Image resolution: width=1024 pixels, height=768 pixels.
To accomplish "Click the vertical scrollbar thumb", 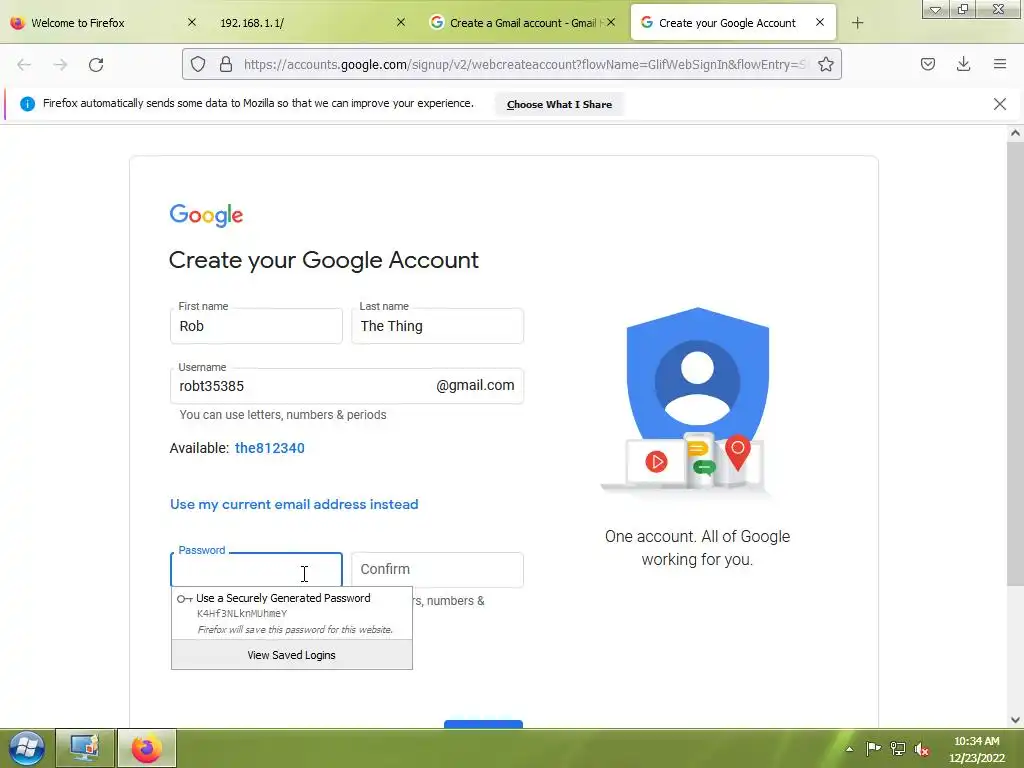I will [1015, 363].
